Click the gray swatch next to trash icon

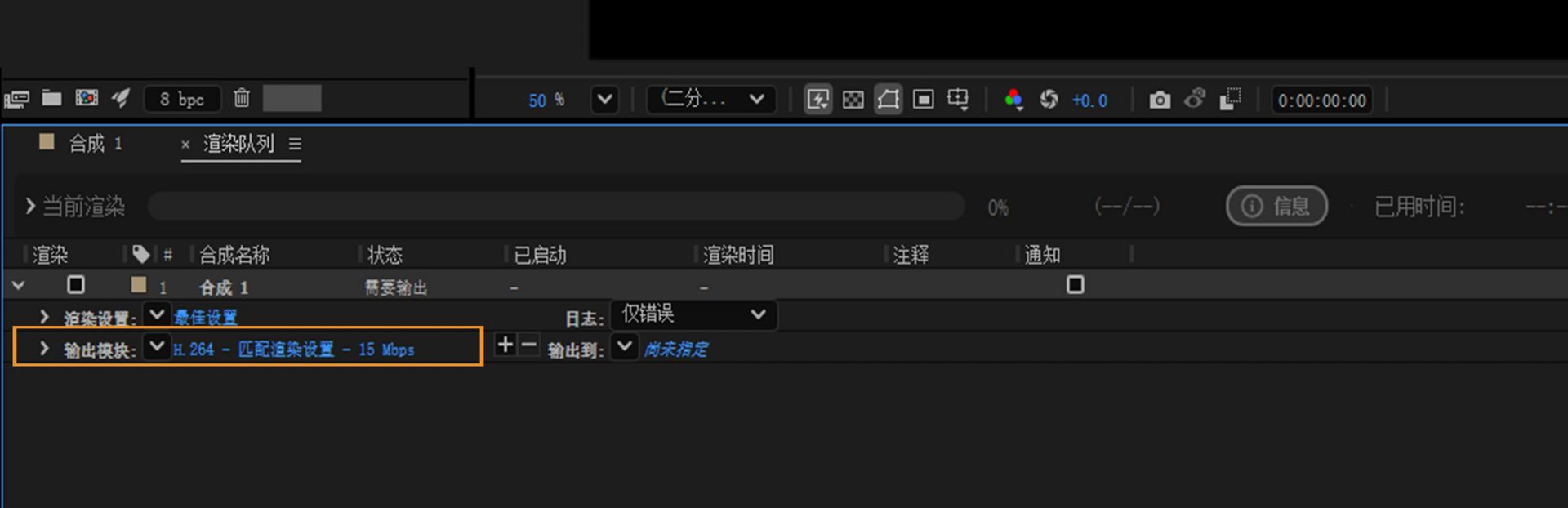point(292,98)
